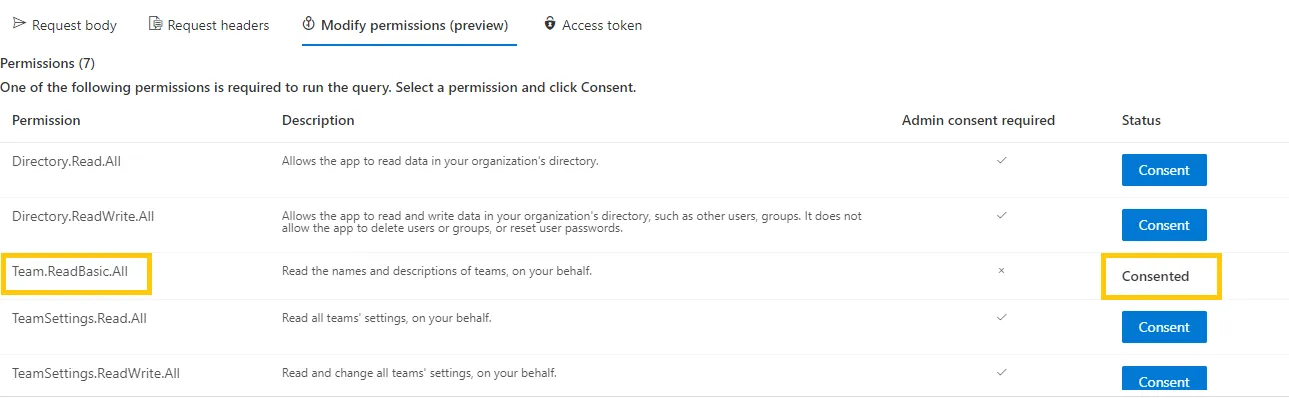This screenshot has width=1289, height=398.
Task: Click the admin consent checkmark for Directory.ReadWrite.All
Action: 1001,215
